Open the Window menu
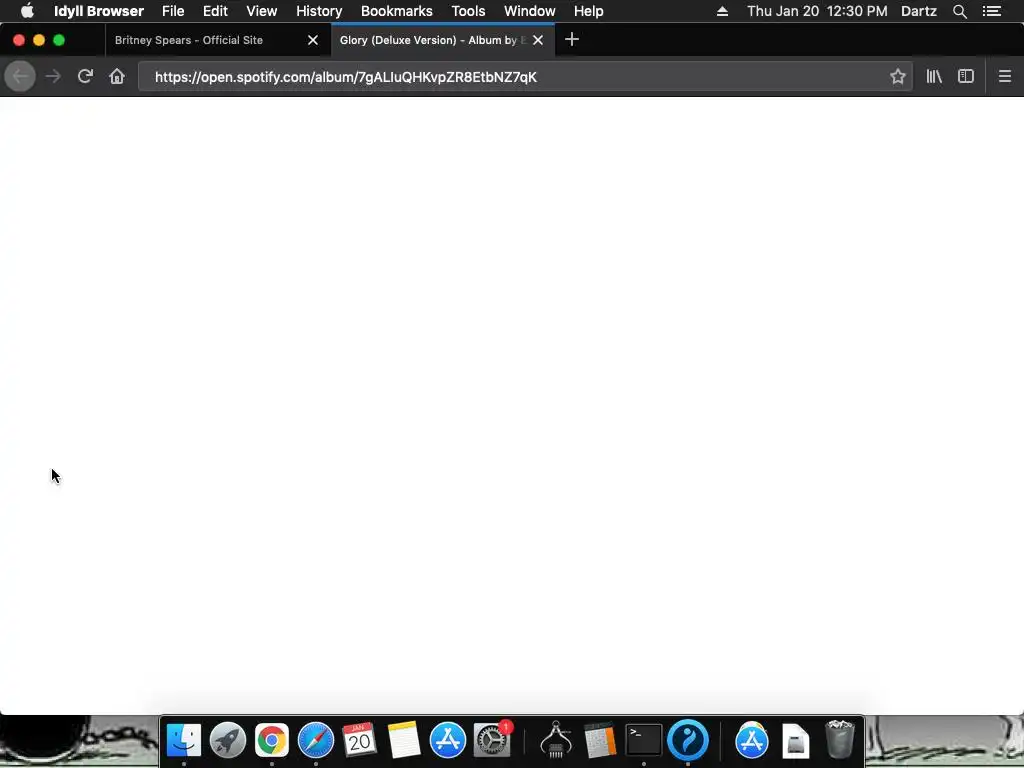The height and width of the screenshot is (768, 1024). point(530,11)
